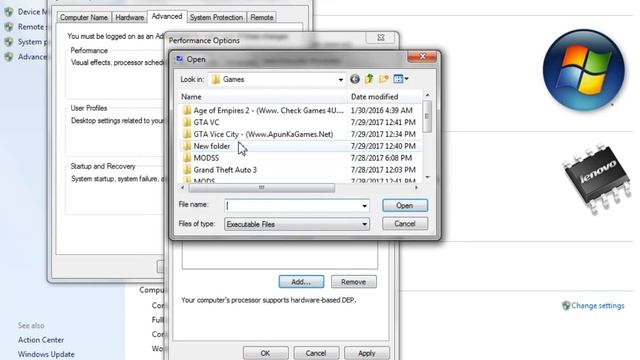Click shield icon beside Change settings

[566, 305]
